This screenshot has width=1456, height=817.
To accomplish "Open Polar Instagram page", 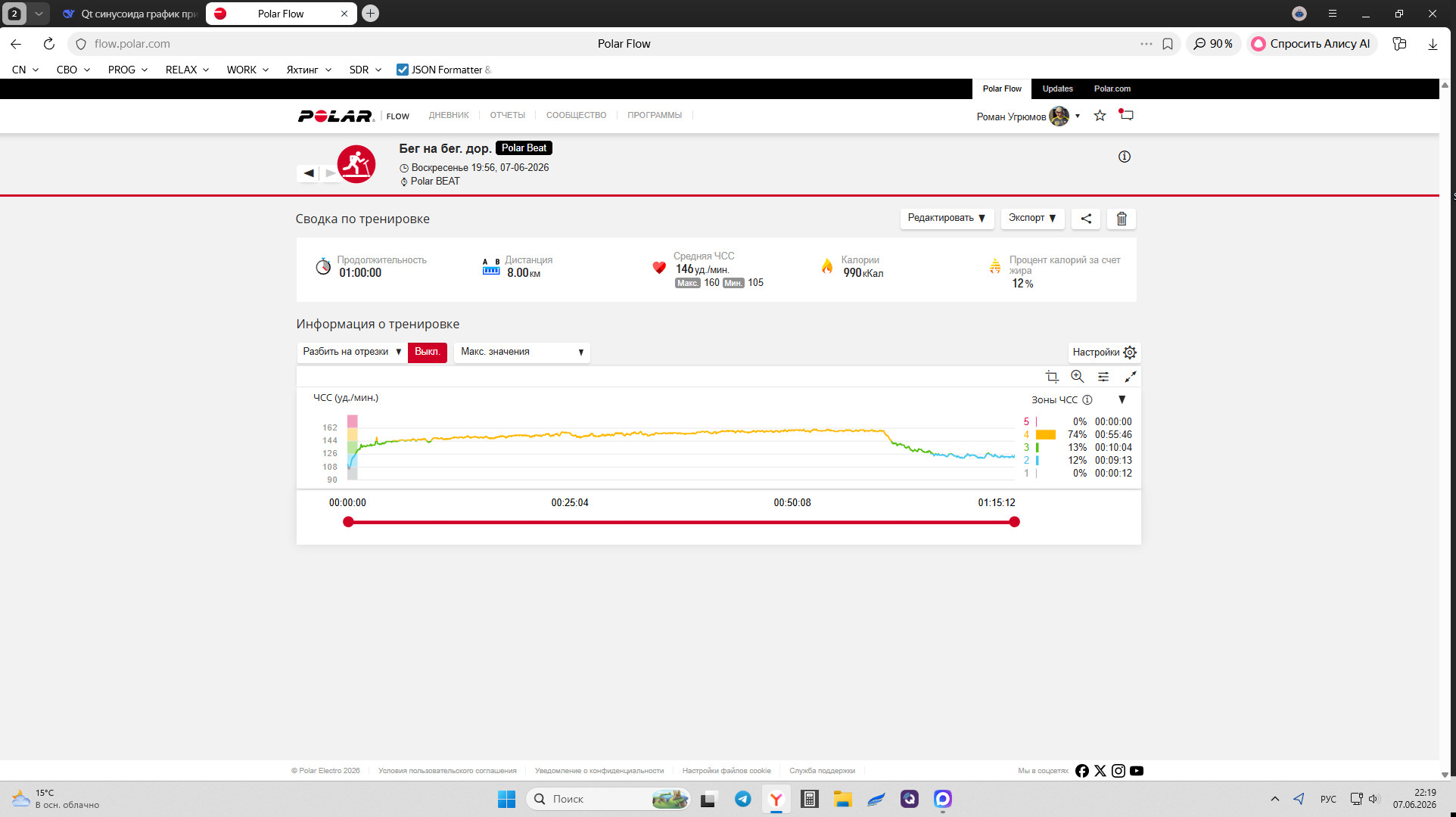I will [1118, 771].
